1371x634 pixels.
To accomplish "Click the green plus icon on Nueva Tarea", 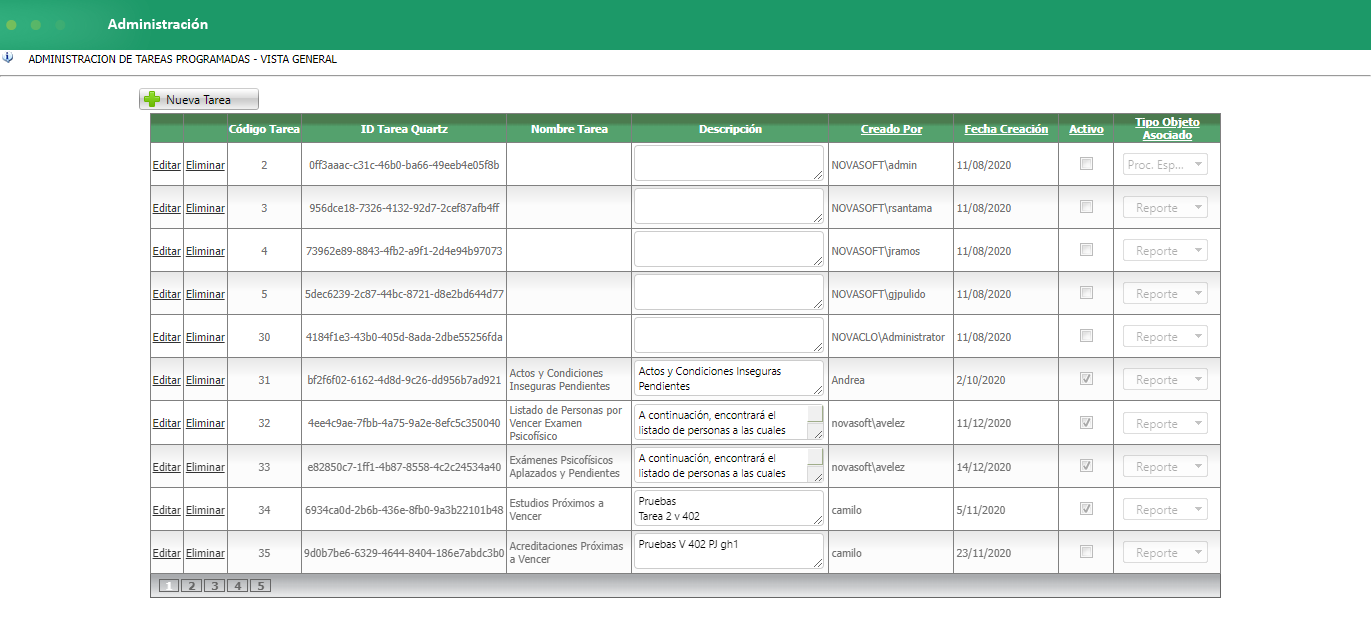I will (152, 99).
